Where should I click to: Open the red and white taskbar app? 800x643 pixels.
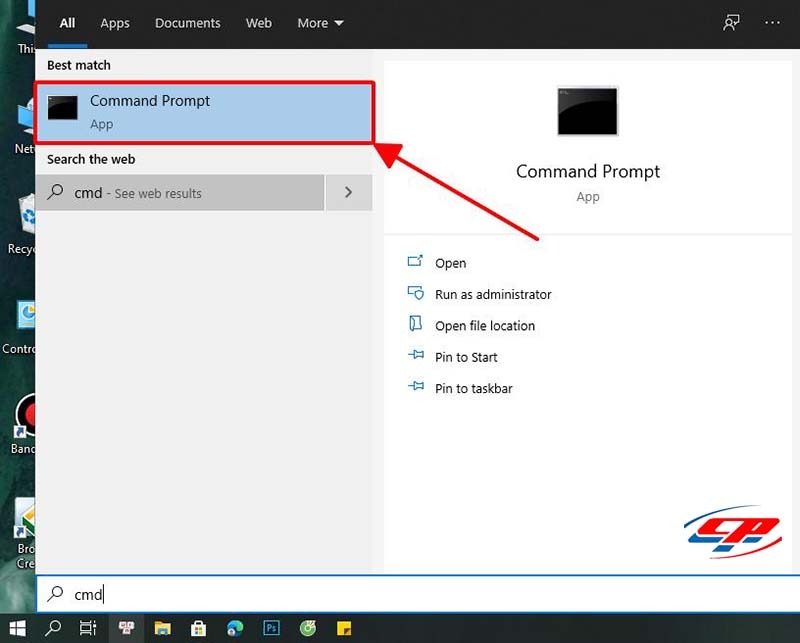point(127,628)
